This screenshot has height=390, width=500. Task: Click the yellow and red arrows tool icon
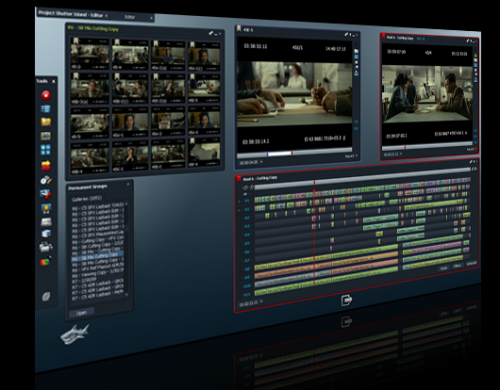pyautogui.click(x=46, y=165)
